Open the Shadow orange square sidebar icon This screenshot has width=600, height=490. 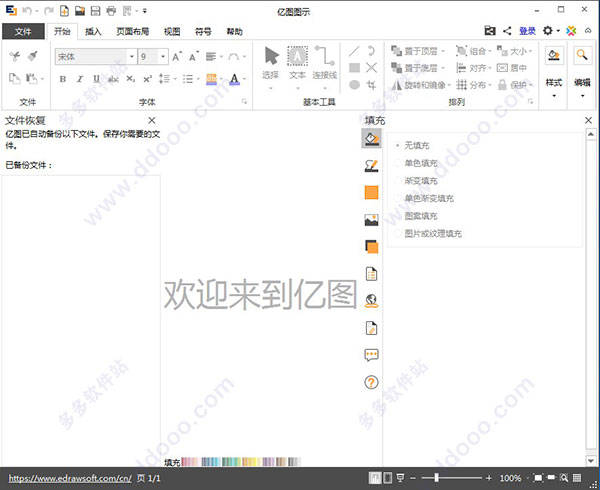371,192
